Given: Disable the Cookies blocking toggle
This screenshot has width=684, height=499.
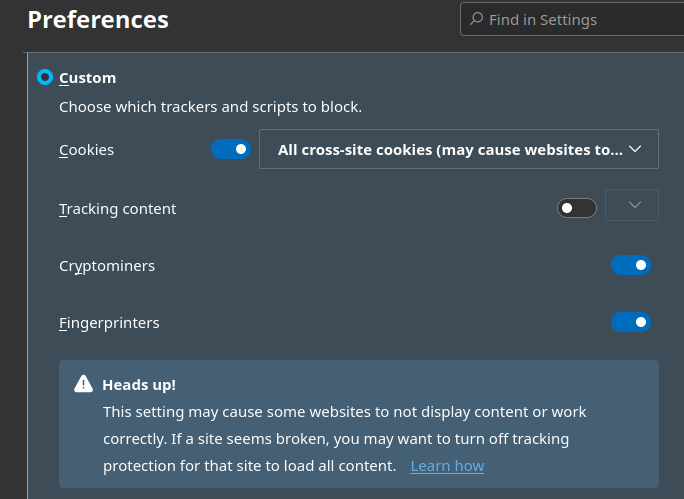Looking at the screenshot, I should pyautogui.click(x=230, y=149).
